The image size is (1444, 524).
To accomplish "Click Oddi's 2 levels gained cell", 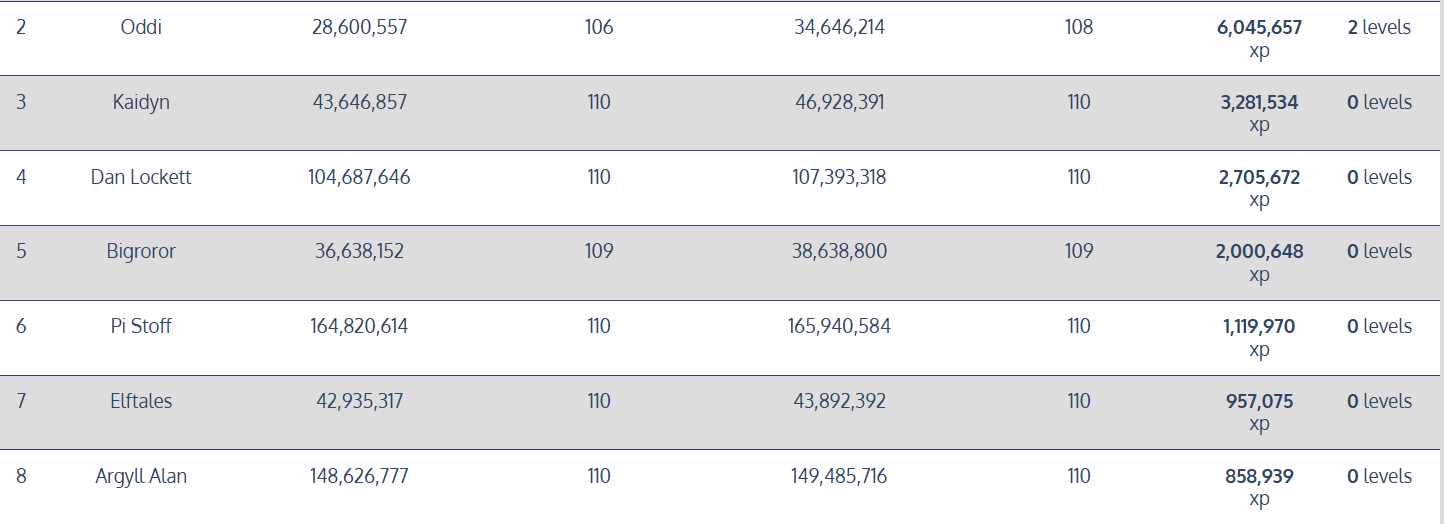I will [1379, 28].
